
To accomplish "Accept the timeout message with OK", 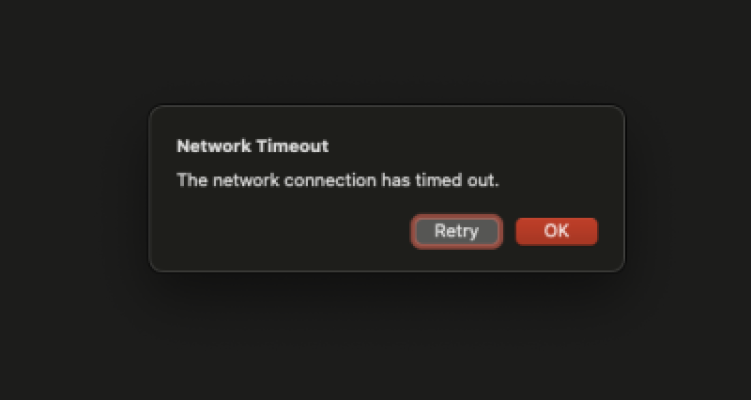I will 557,231.
